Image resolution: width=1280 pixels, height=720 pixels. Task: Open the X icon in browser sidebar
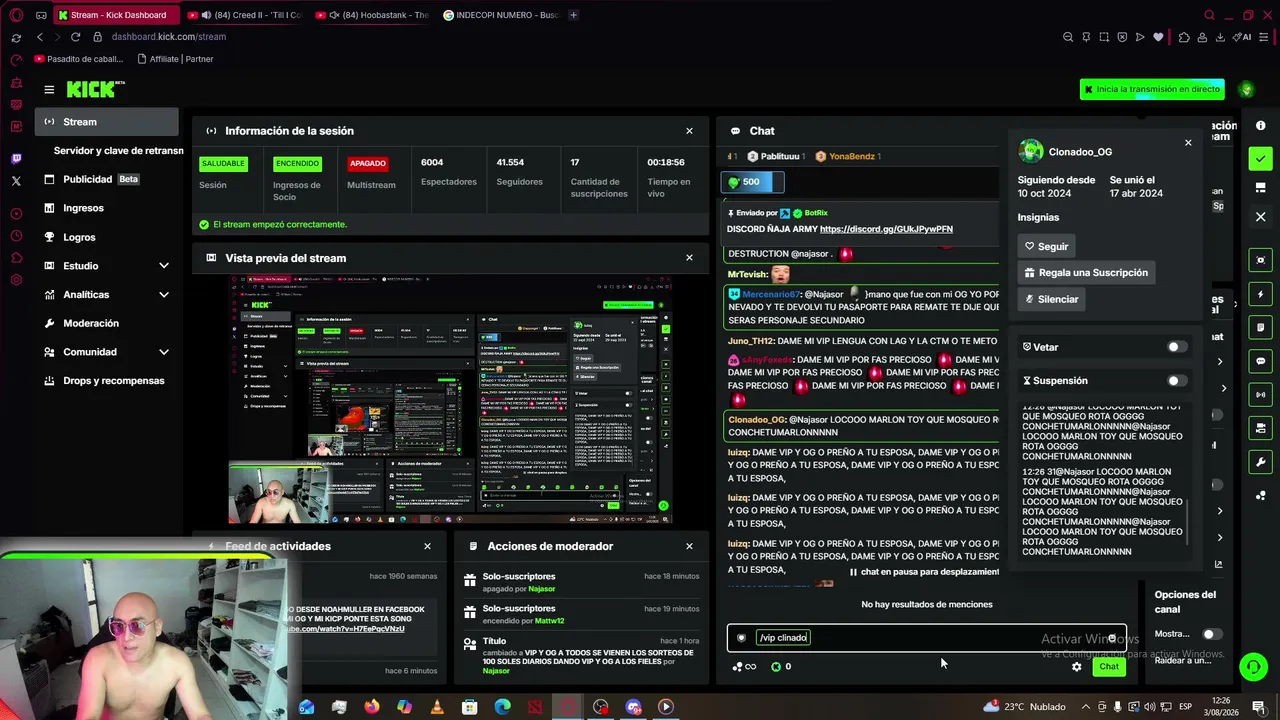tap(16, 181)
